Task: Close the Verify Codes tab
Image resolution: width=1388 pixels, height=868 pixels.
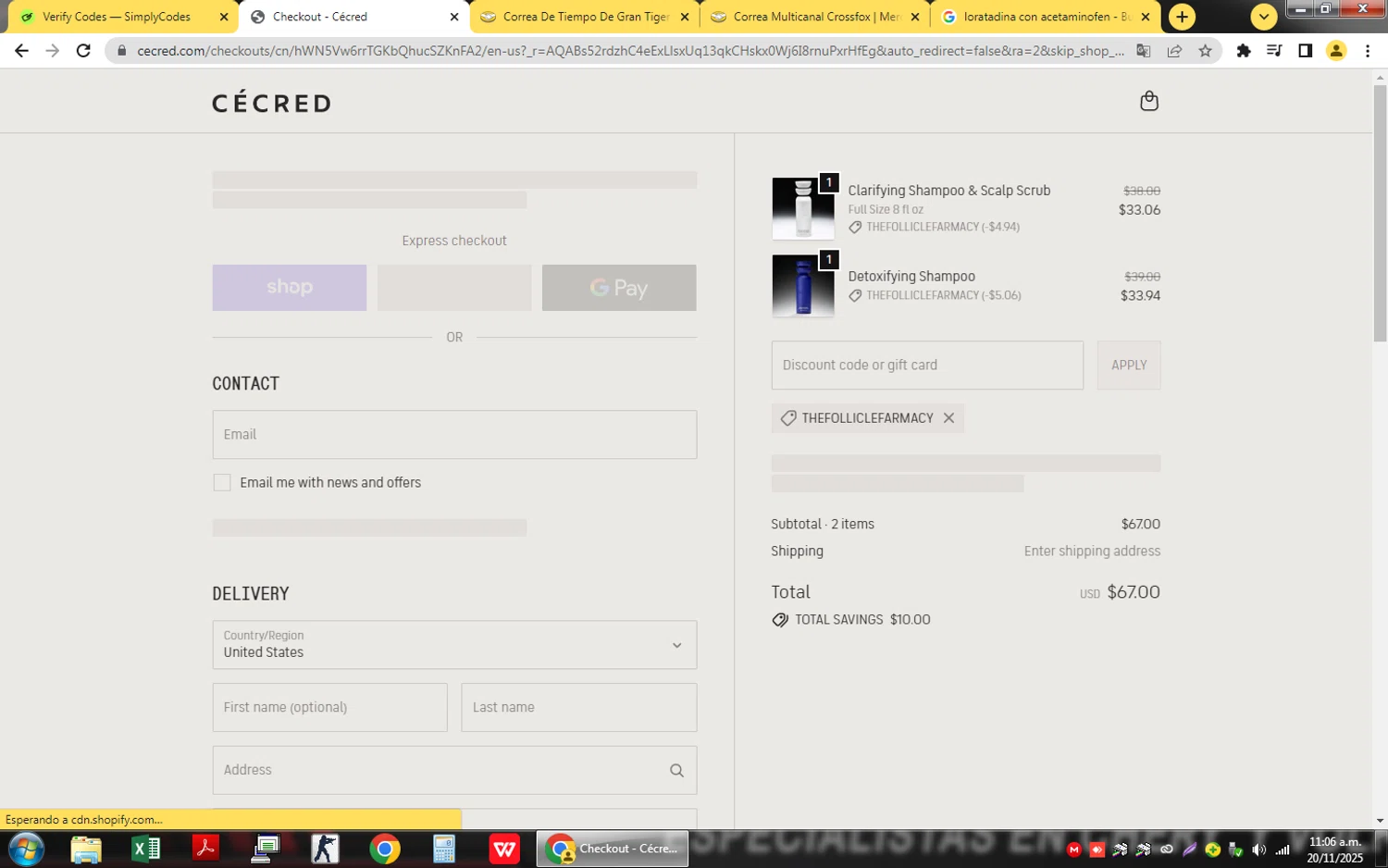Action: point(224,17)
